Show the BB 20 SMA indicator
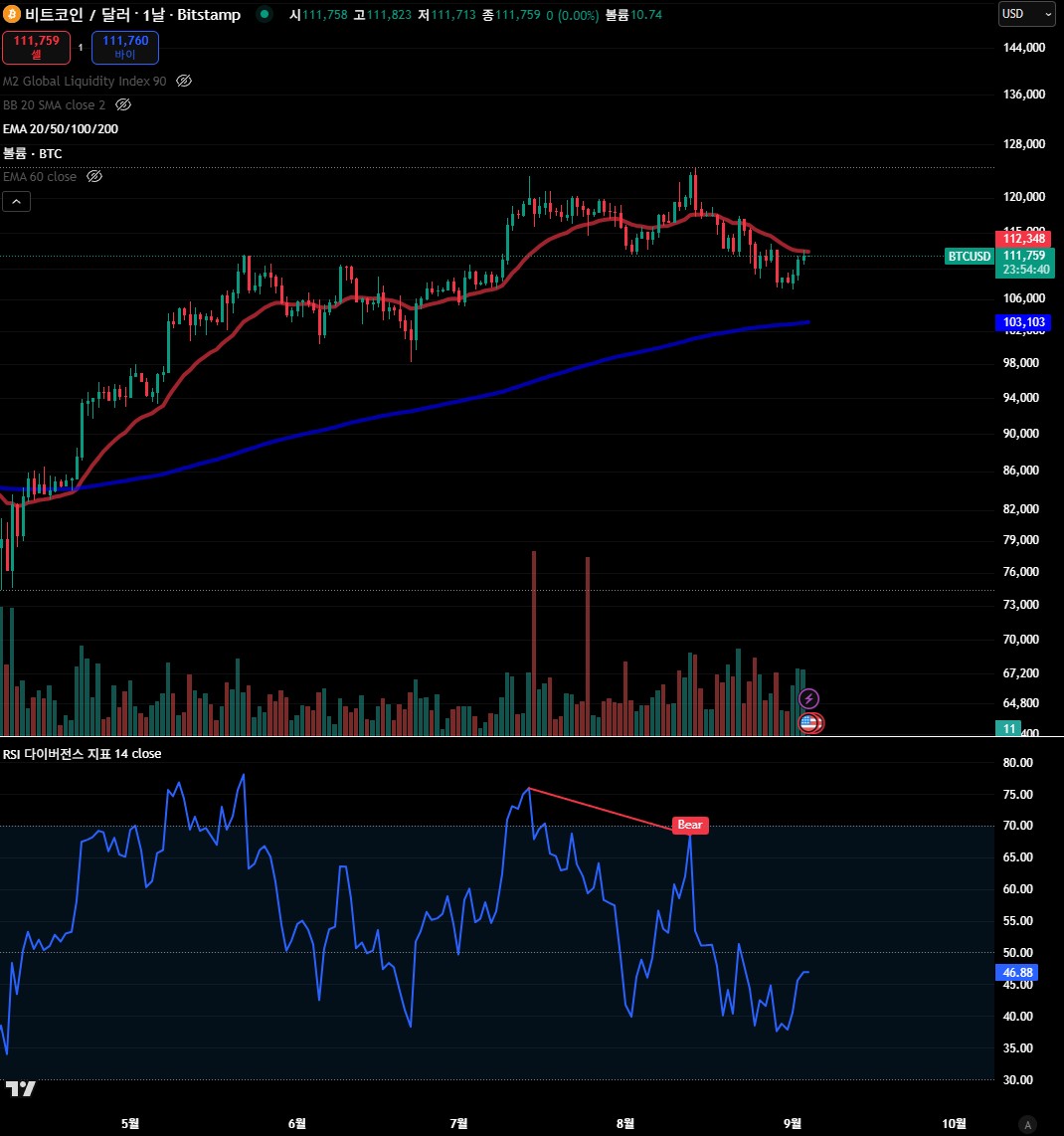1064x1136 pixels. coord(123,105)
